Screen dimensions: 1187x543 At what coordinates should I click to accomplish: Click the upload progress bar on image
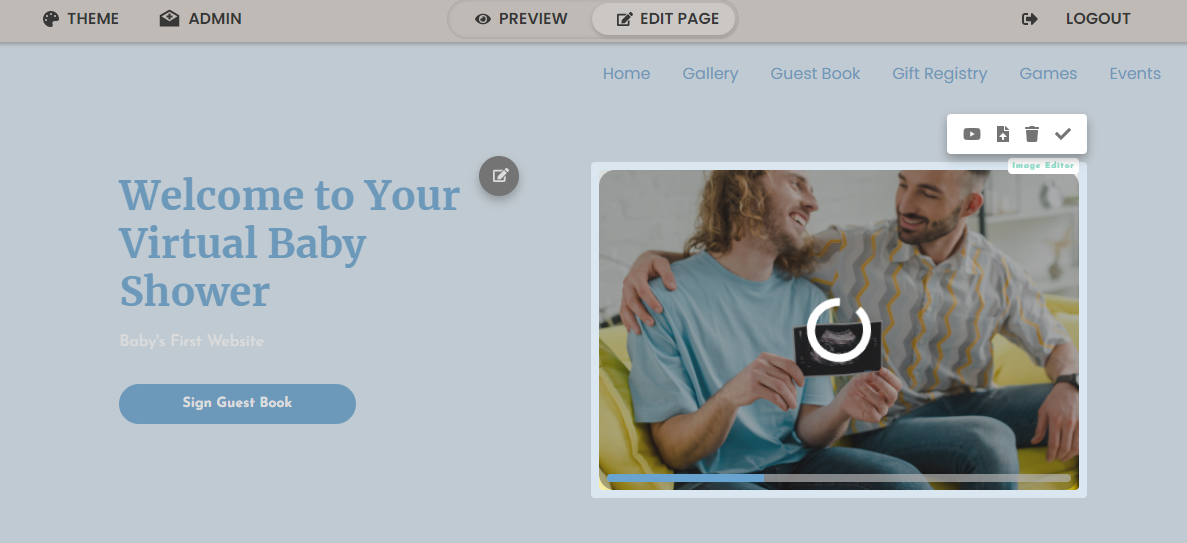pos(839,478)
